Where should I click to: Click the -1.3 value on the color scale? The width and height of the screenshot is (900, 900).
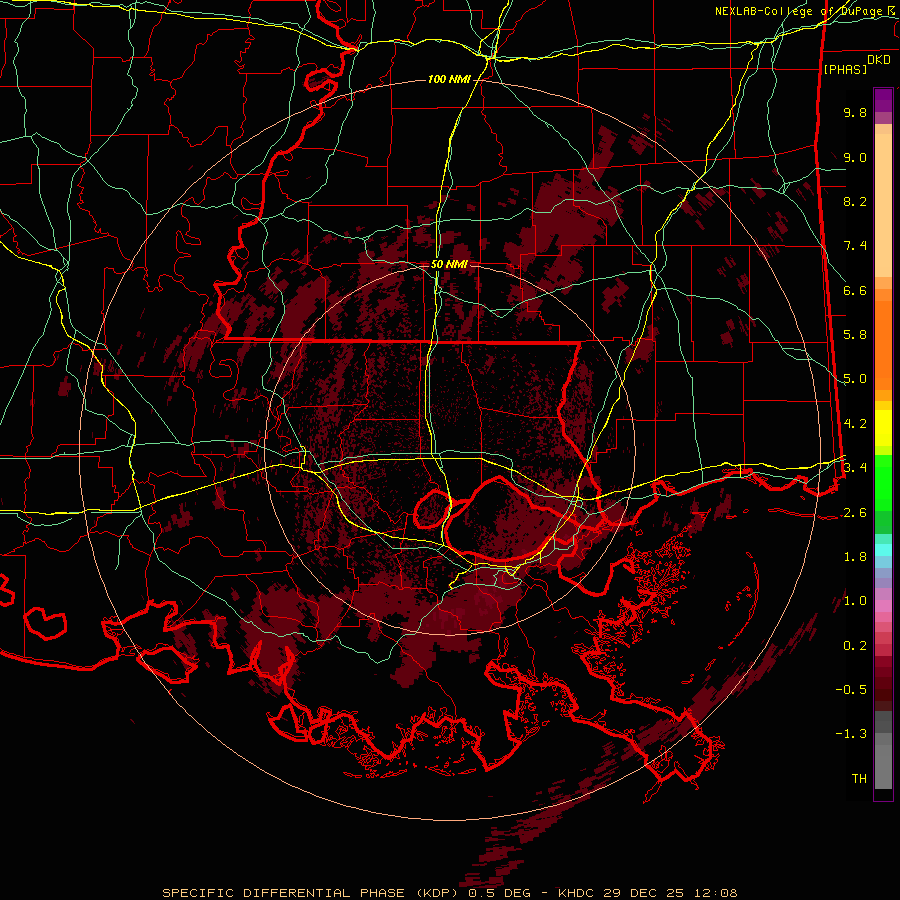[x=851, y=734]
